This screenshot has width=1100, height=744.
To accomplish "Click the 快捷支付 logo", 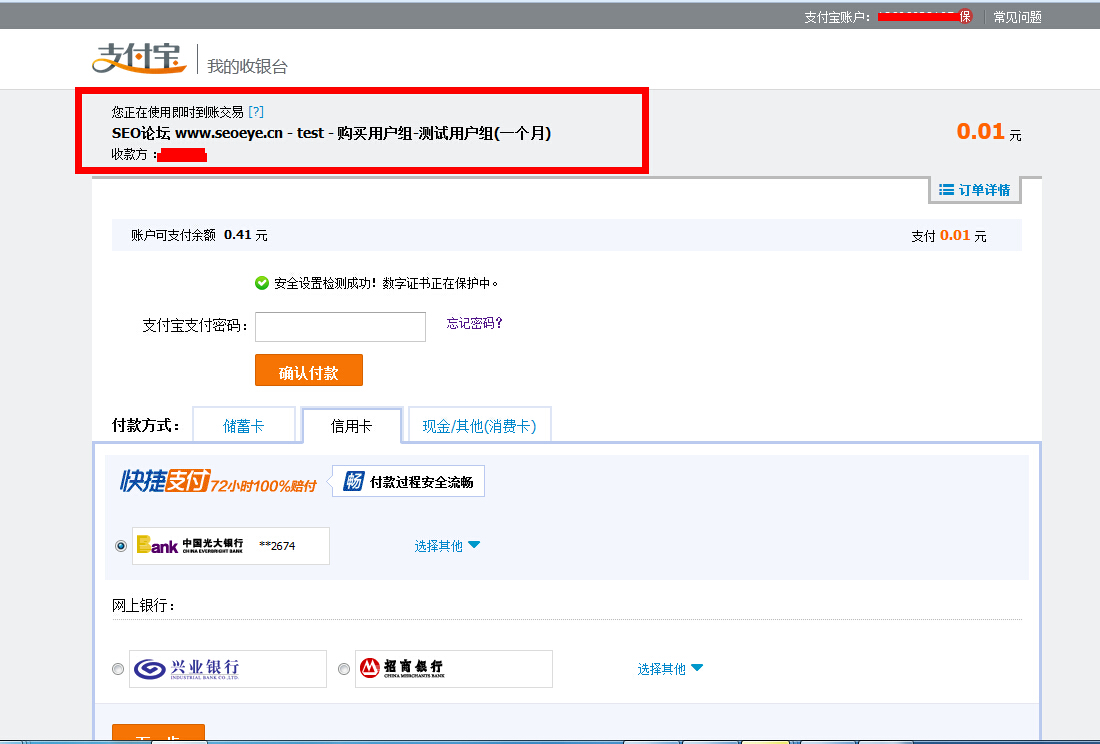I will (x=164, y=482).
